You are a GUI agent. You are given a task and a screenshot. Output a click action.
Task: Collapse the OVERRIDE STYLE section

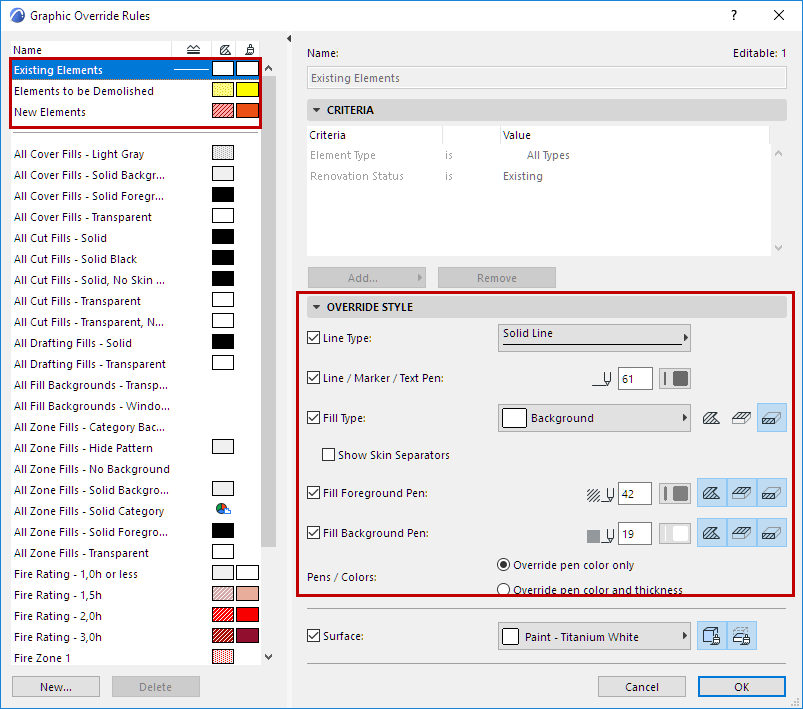coord(316,307)
